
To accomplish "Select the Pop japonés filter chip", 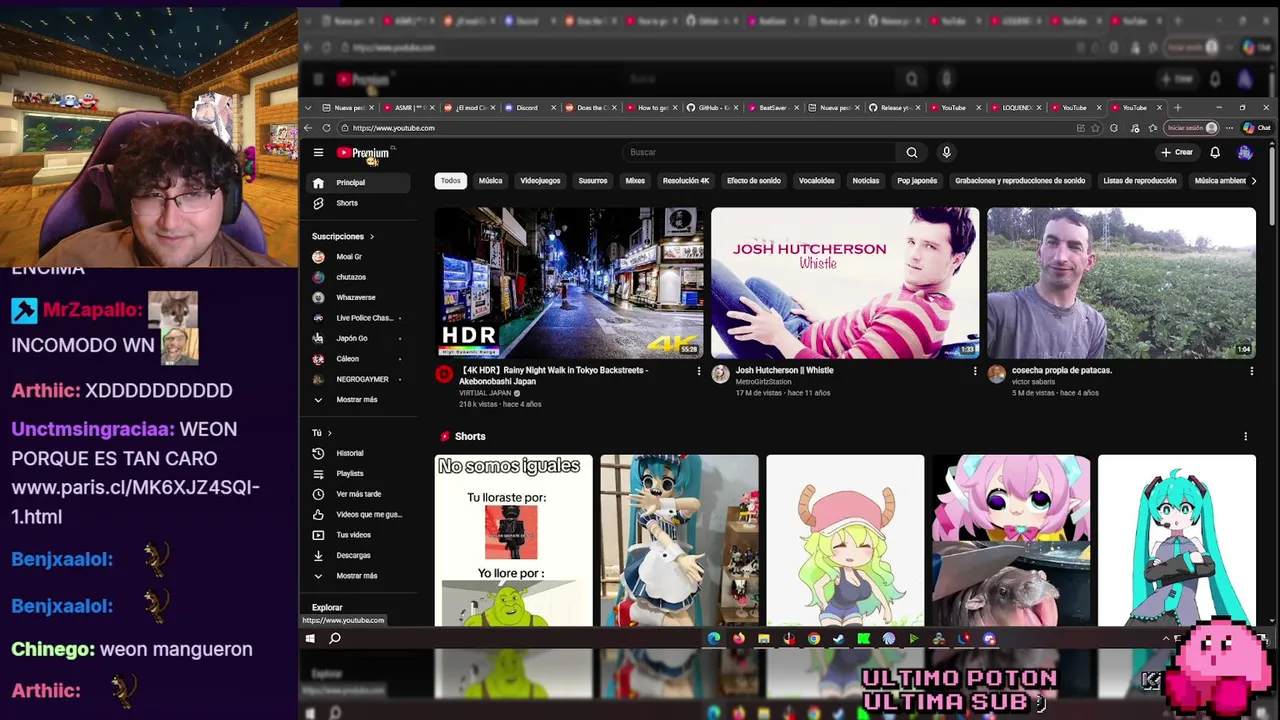I will click(x=917, y=181).
